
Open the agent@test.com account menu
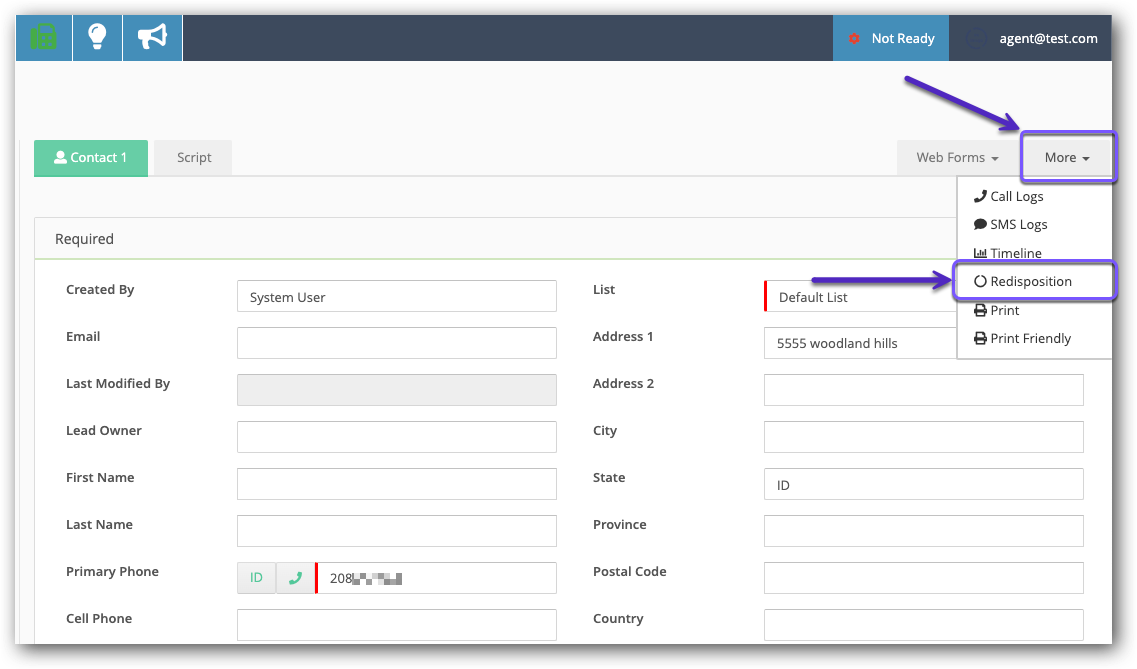pos(1037,39)
